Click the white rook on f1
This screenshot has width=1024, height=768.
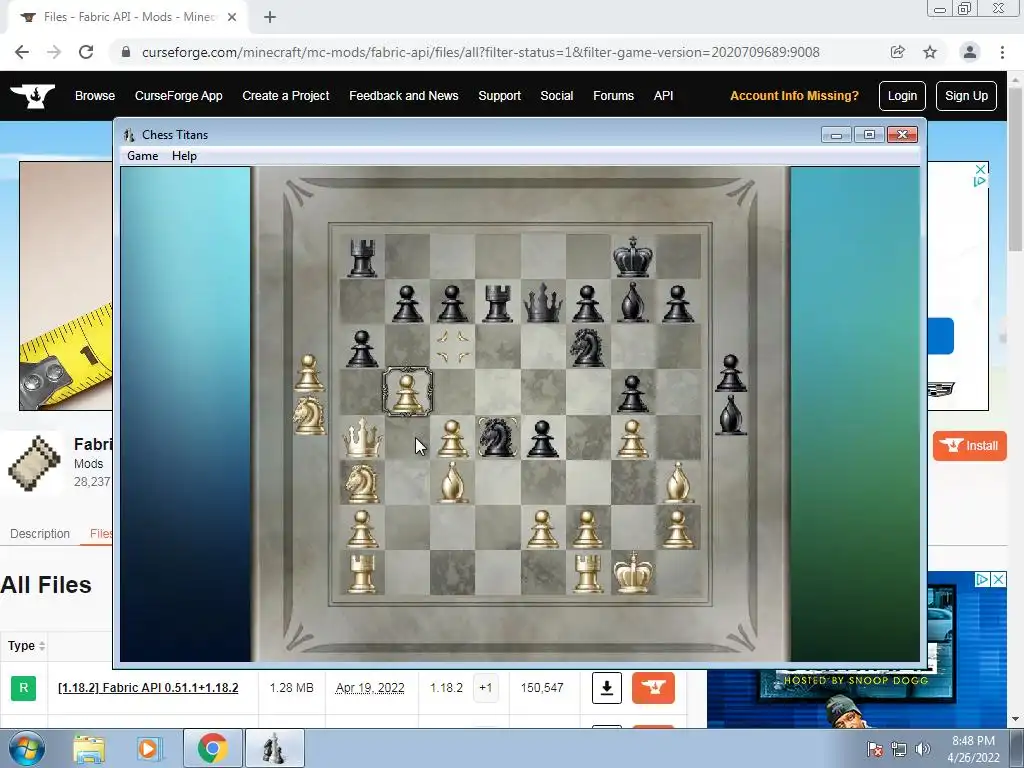tap(588, 573)
